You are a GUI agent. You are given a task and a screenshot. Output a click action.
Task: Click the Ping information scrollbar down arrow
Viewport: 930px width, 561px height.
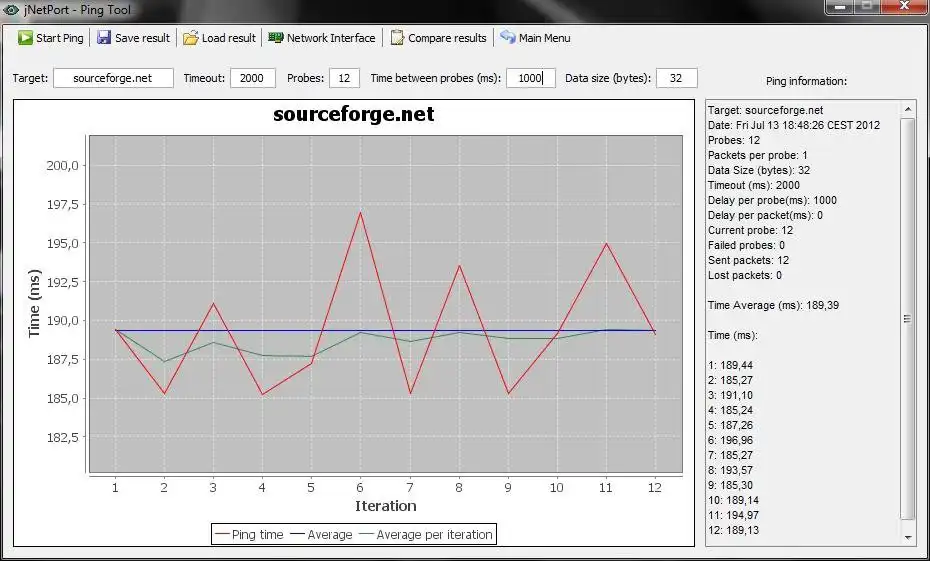(907, 538)
